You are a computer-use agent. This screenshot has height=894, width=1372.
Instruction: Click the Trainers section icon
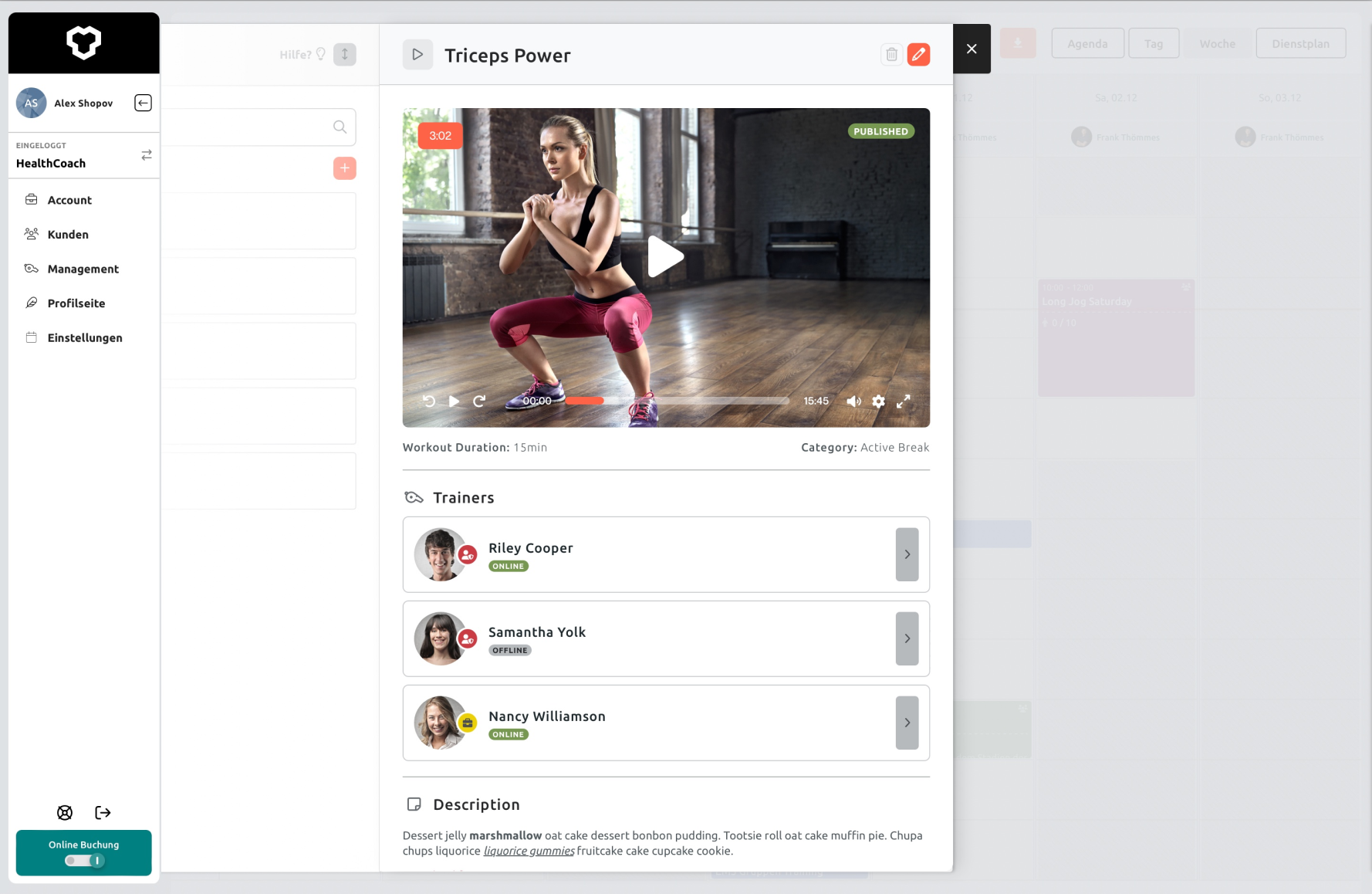pyautogui.click(x=414, y=498)
